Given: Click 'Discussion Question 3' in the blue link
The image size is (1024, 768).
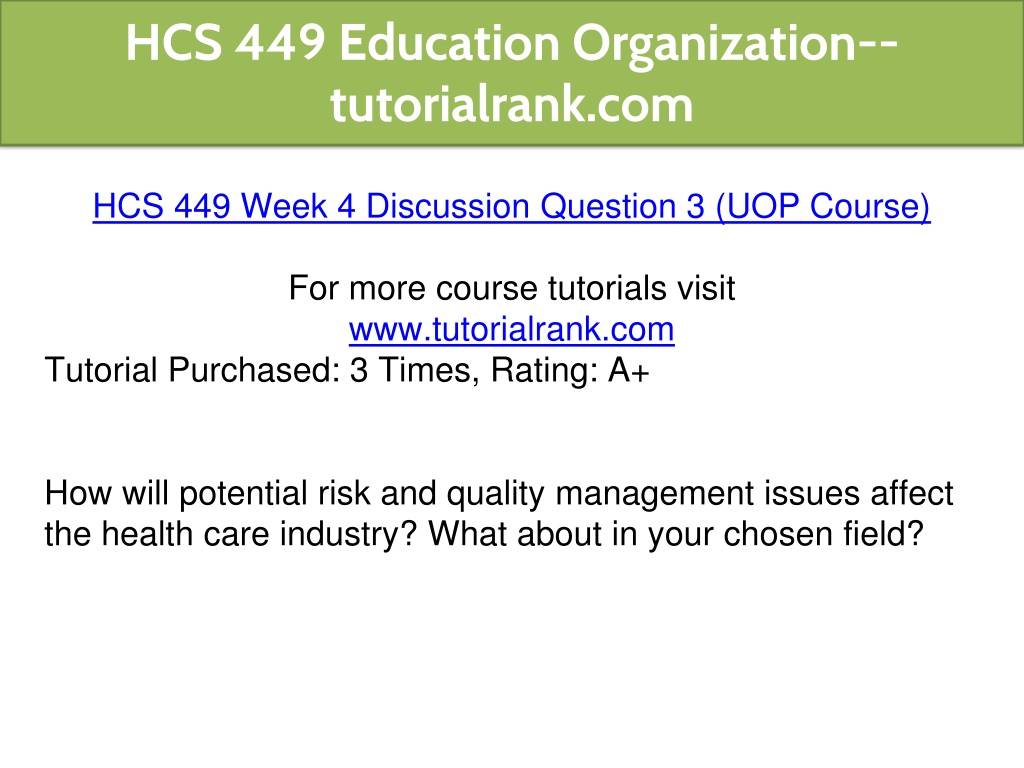Looking at the screenshot, I should click(x=536, y=206).
